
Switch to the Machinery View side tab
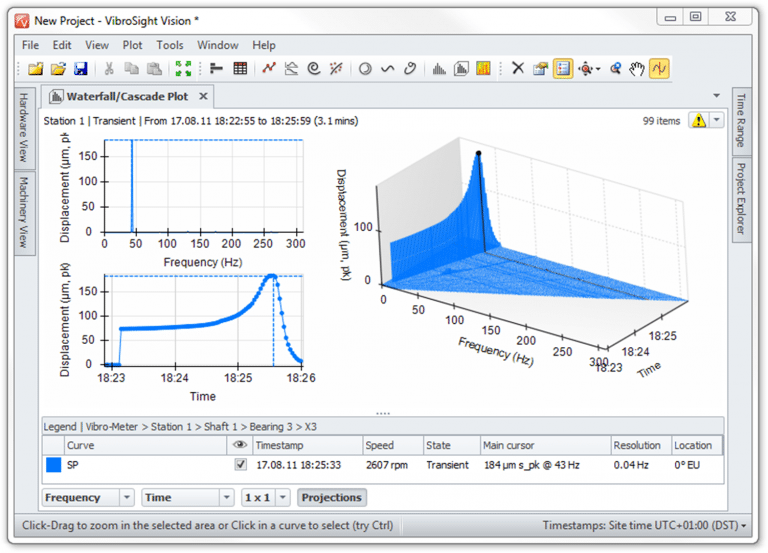22,212
